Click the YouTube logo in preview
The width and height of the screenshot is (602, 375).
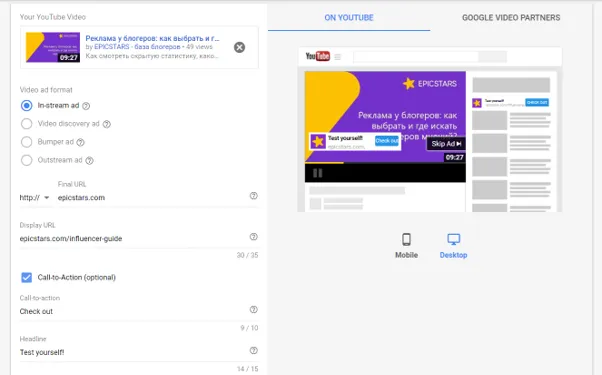pos(318,56)
